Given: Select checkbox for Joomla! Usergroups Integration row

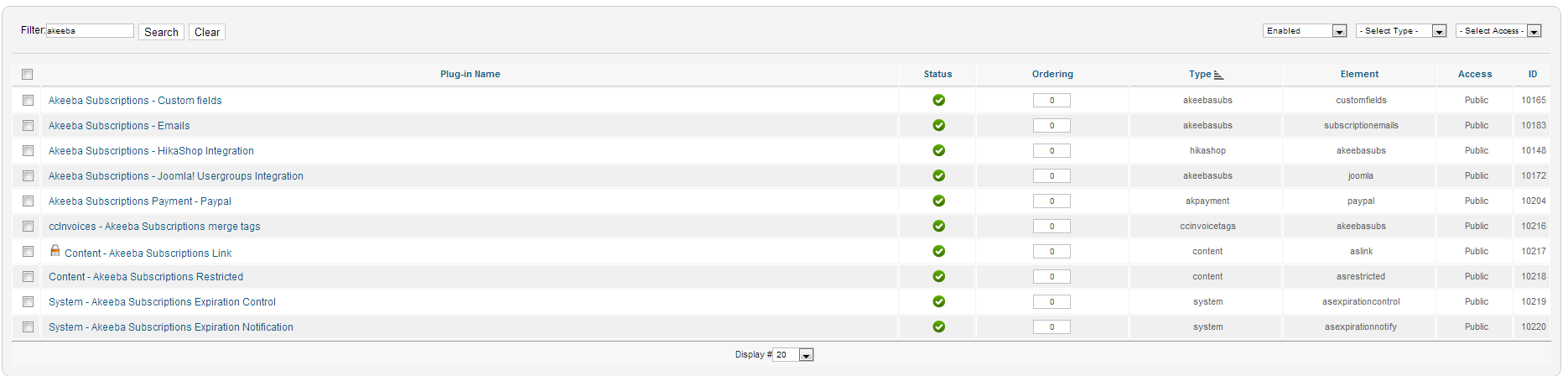Looking at the screenshot, I should pos(28,175).
